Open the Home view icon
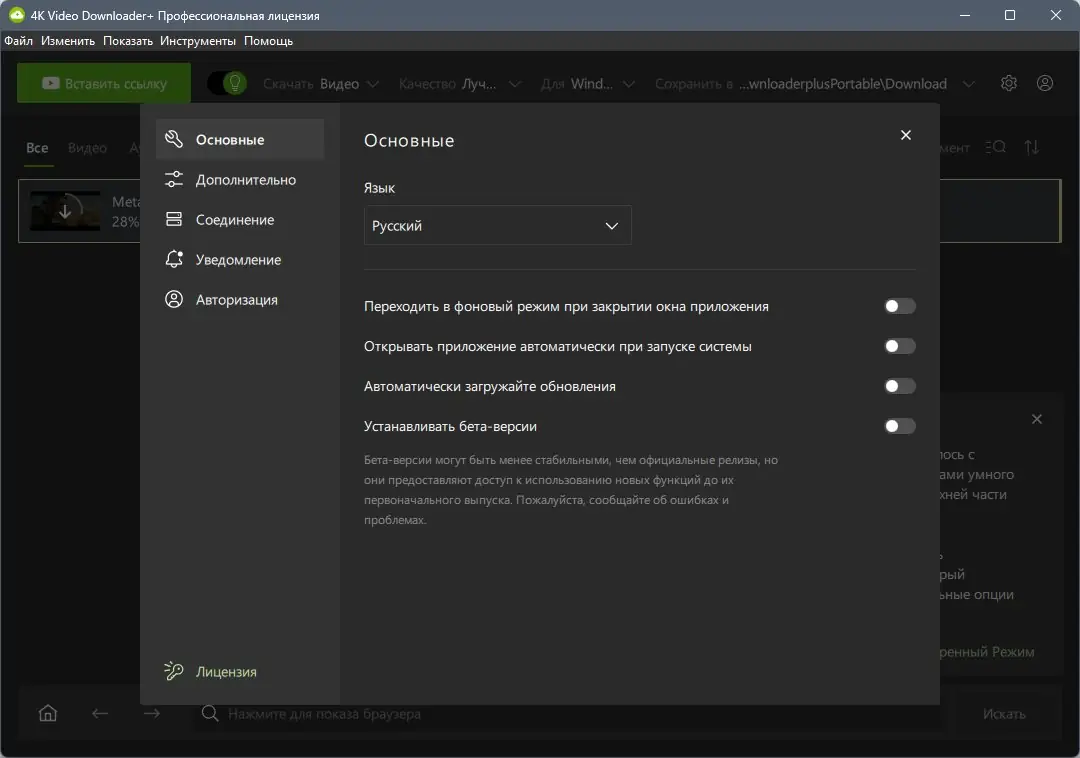Viewport: 1080px width, 758px height. point(47,713)
